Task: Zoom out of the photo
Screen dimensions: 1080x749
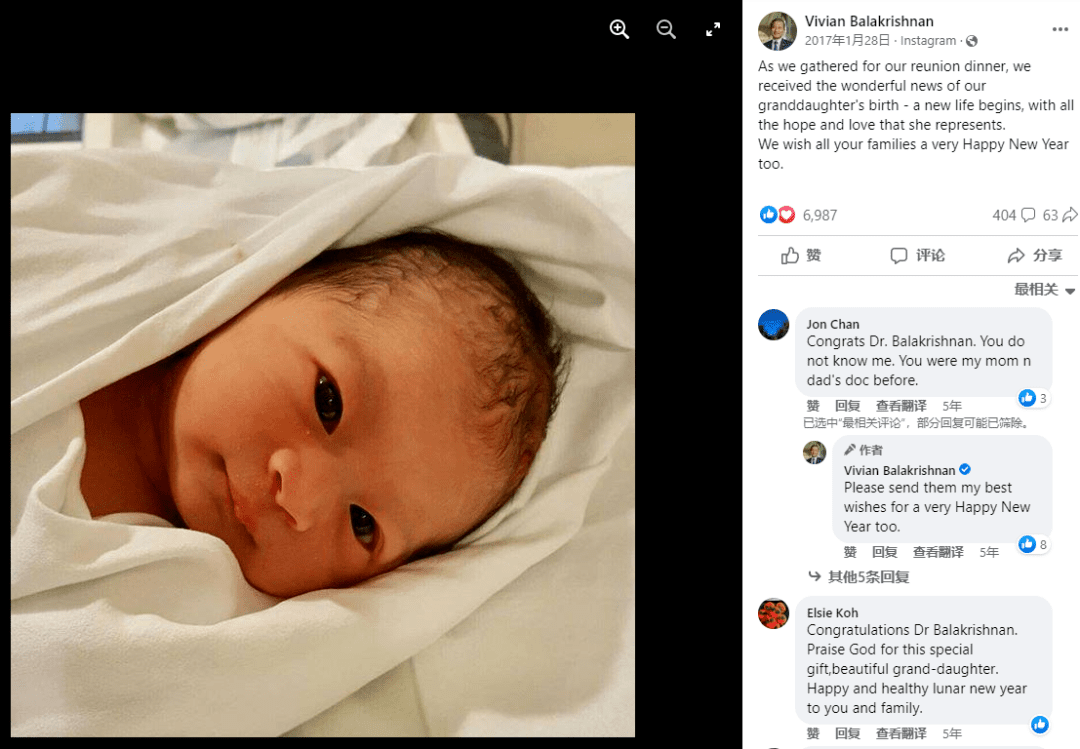Action: (666, 29)
